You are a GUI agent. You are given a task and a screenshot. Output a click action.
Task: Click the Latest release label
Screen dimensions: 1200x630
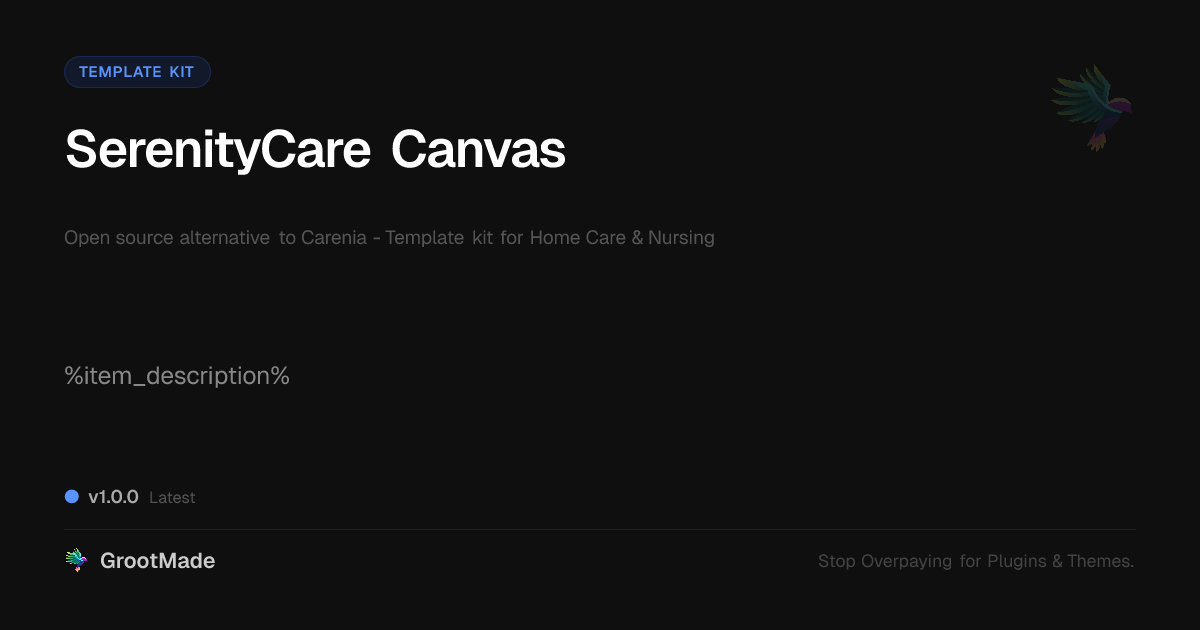(172, 498)
